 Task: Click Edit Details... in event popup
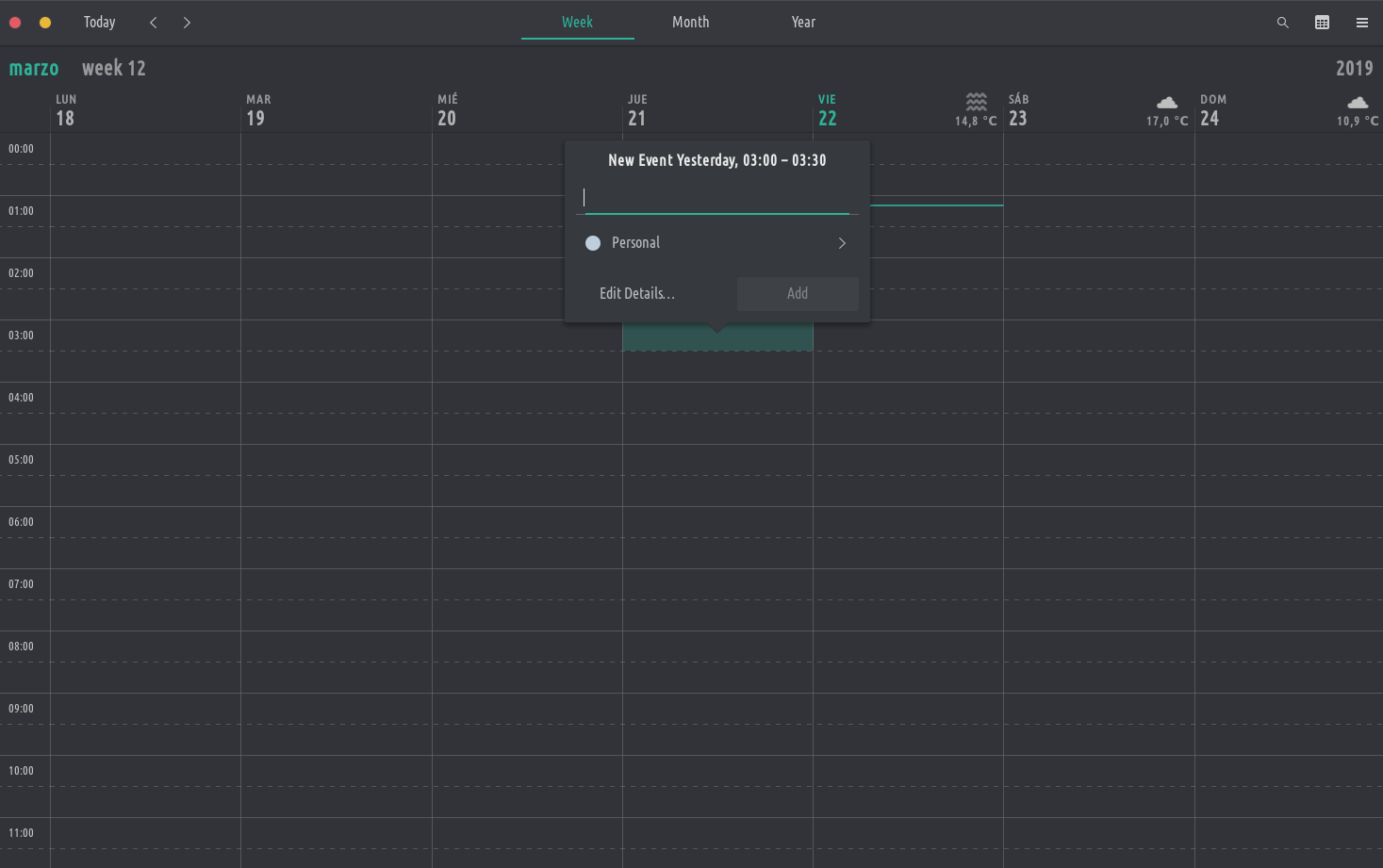pyautogui.click(x=637, y=293)
